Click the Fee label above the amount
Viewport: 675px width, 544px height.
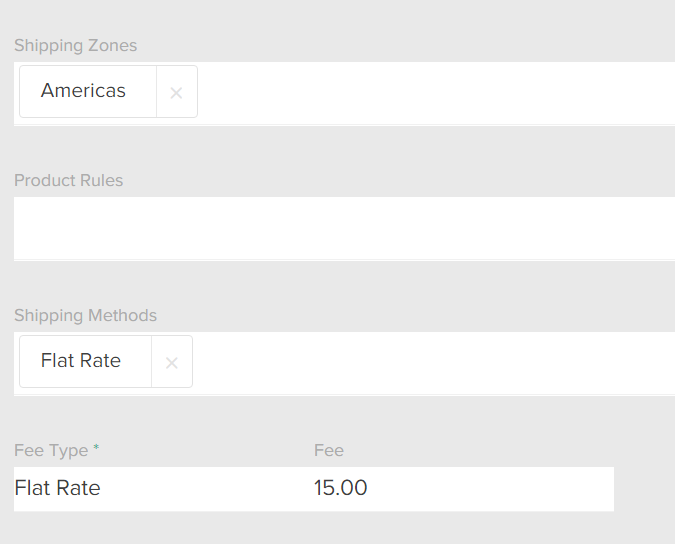pos(329,451)
